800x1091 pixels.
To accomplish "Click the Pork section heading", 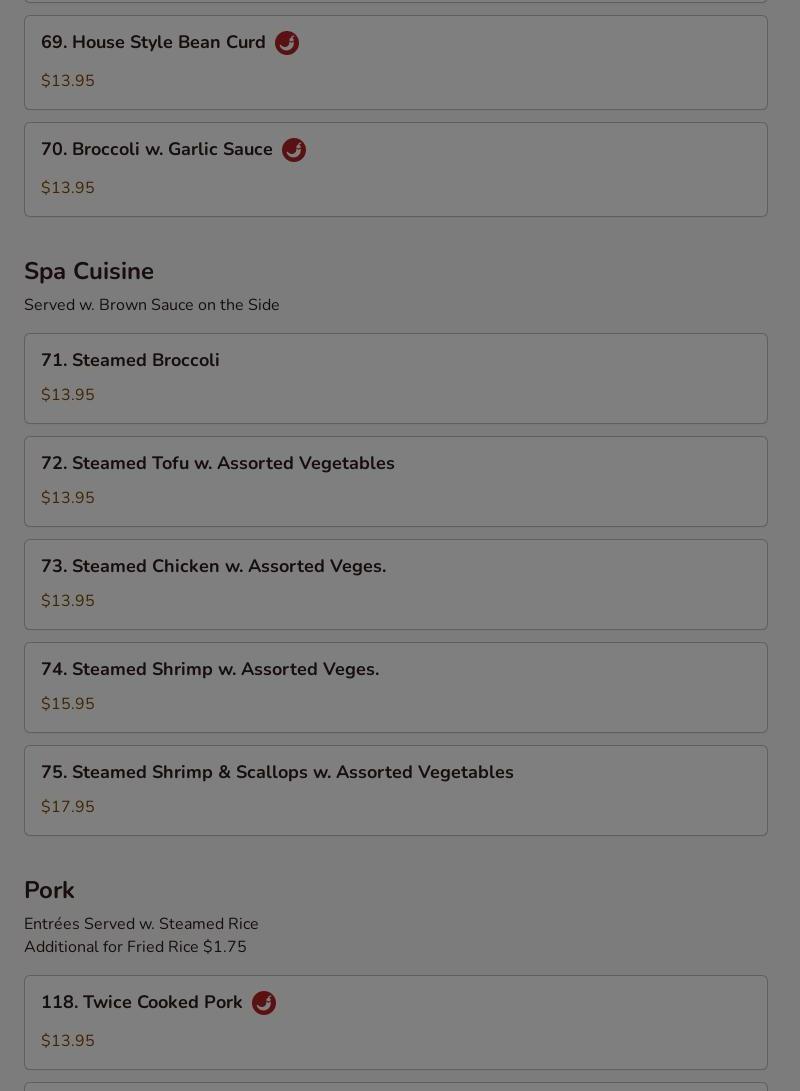I will (x=49, y=890).
